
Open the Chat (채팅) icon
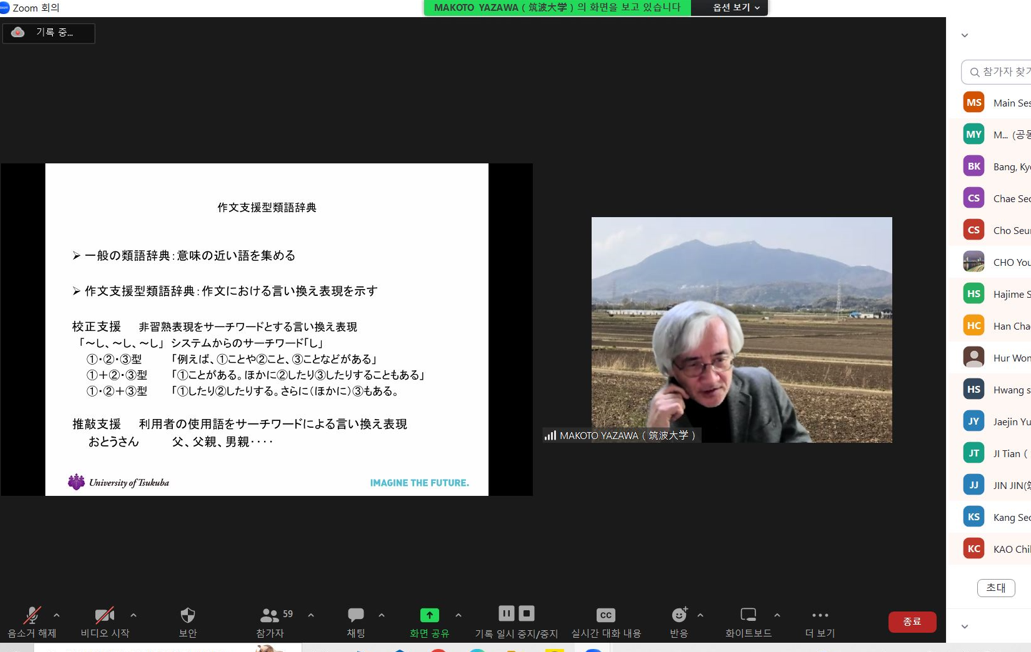(355, 616)
